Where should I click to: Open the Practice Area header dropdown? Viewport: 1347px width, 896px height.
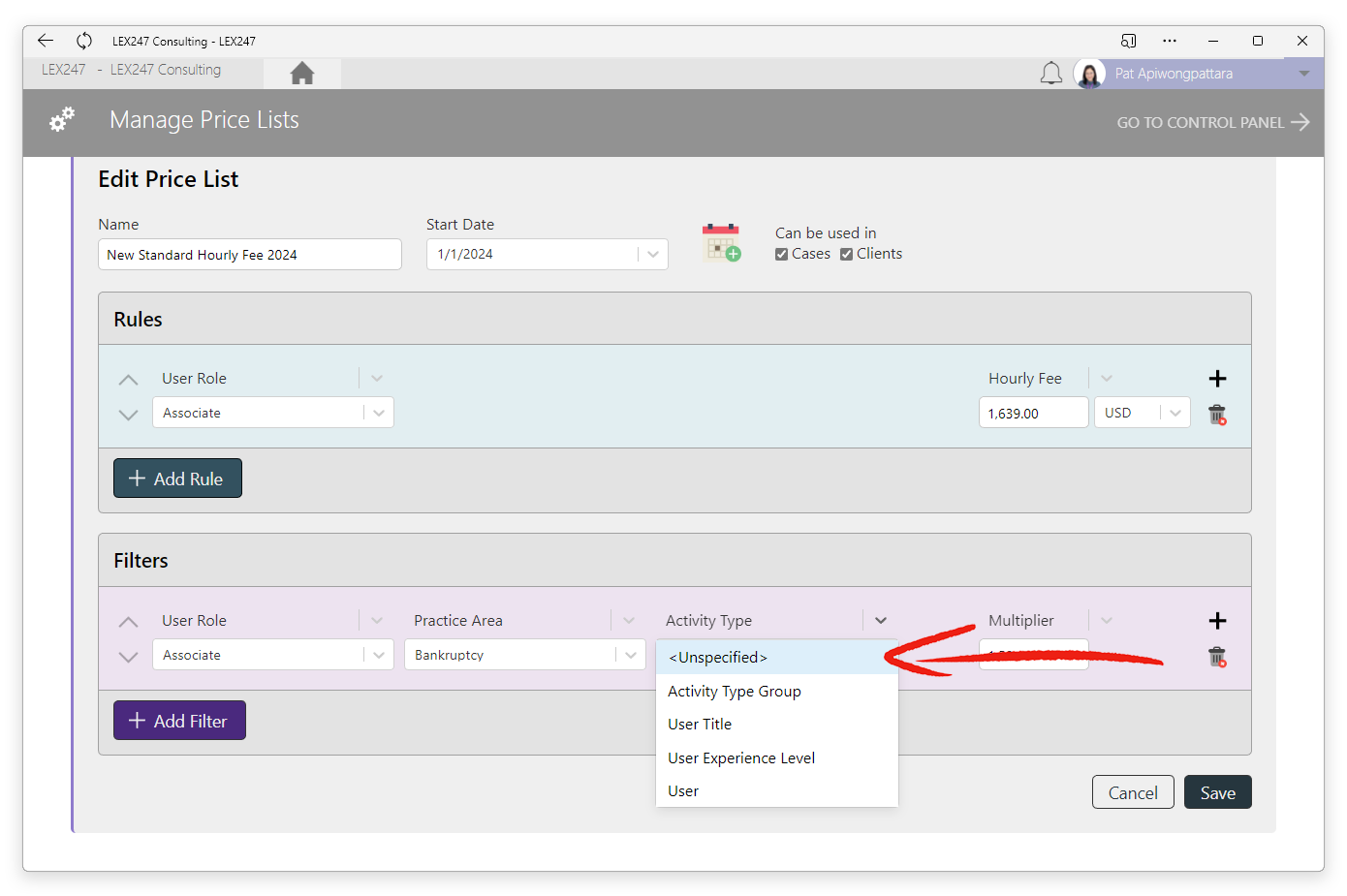pos(629,621)
